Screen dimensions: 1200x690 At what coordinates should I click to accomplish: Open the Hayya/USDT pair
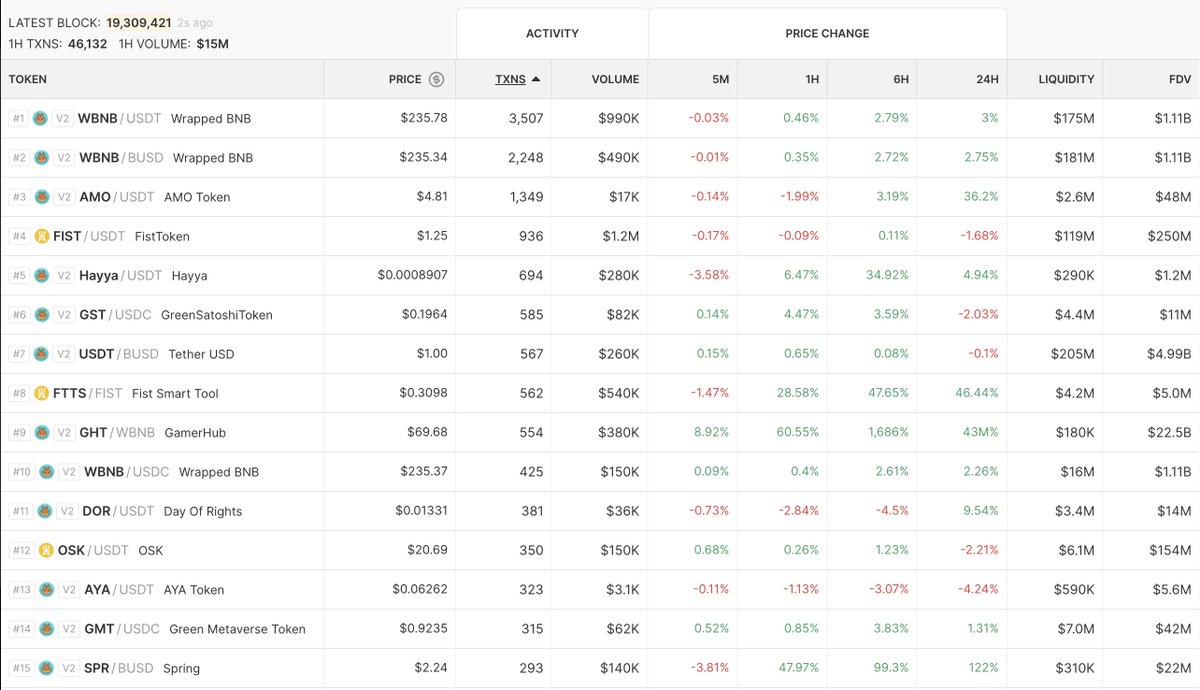[600, 275]
